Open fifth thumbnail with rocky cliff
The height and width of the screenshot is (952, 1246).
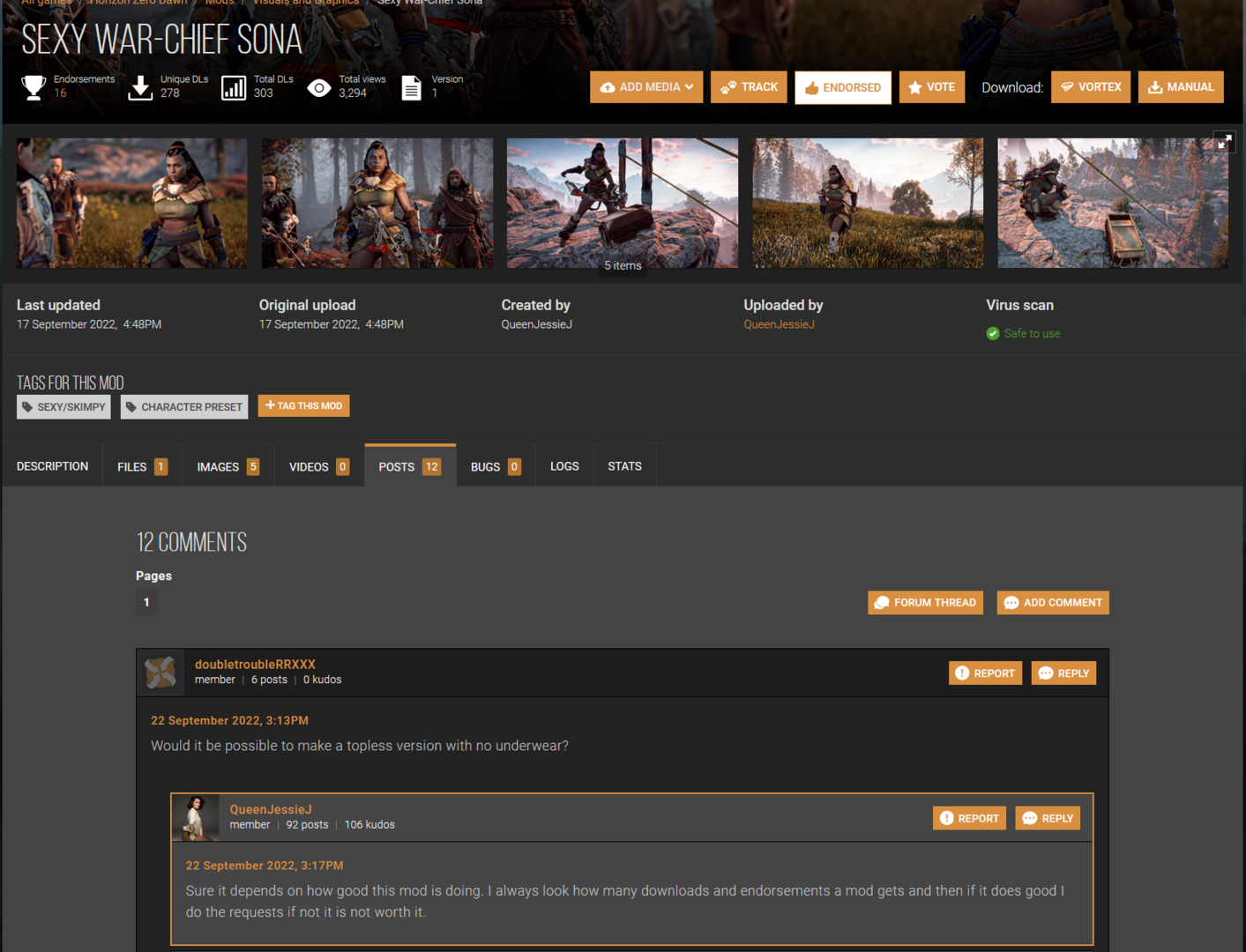coord(1113,203)
